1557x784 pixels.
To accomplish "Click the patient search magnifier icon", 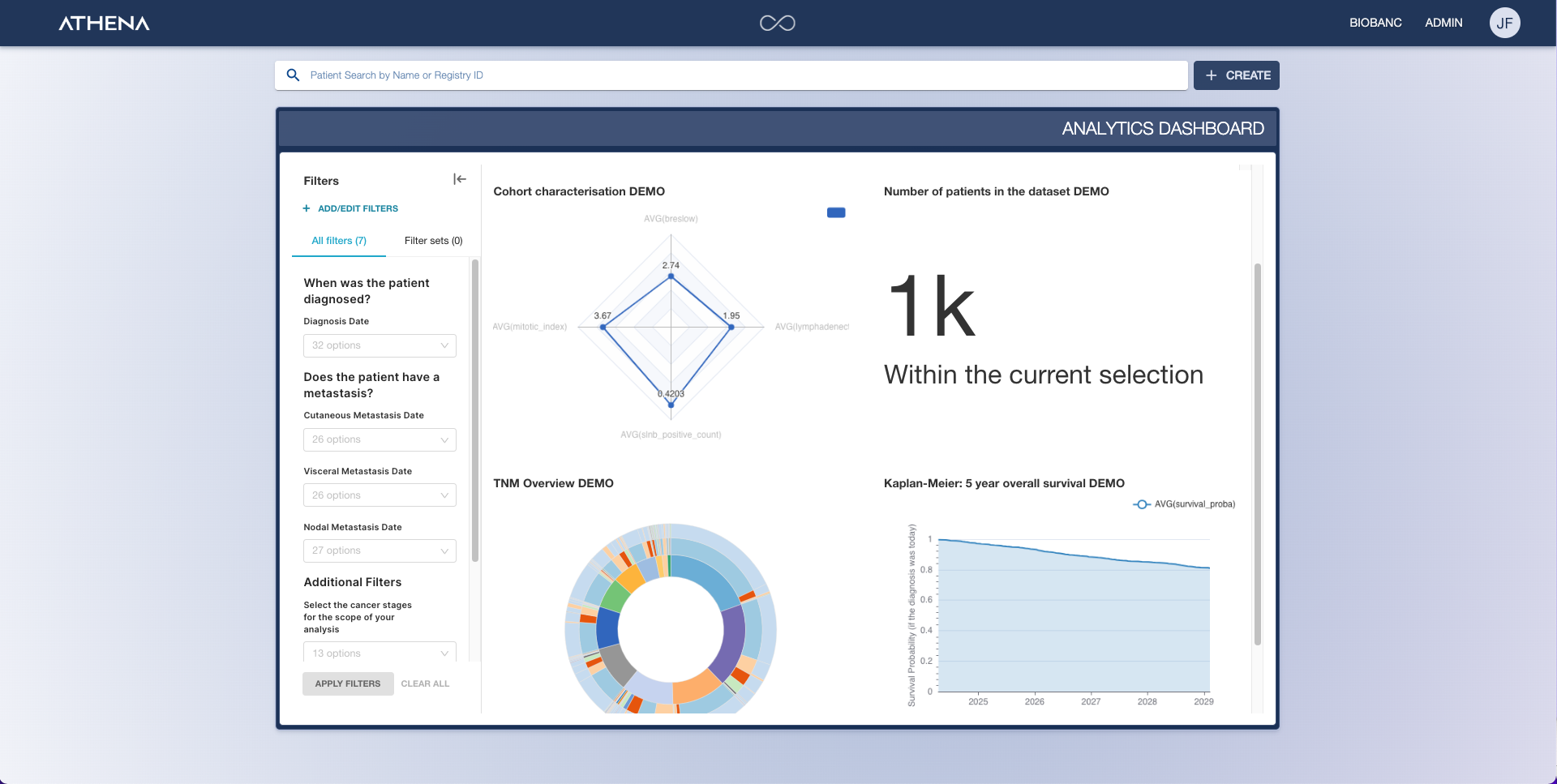I will pos(294,75).
